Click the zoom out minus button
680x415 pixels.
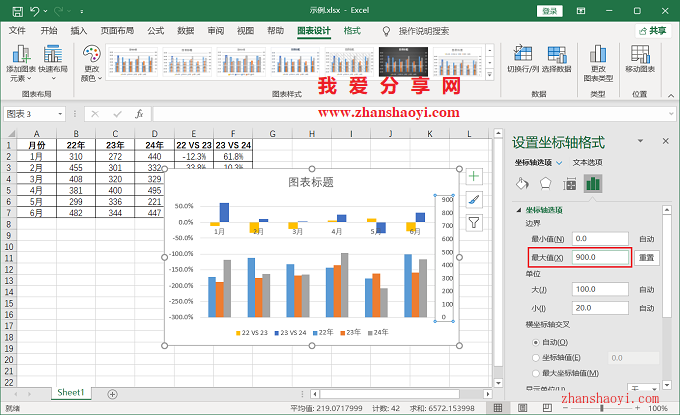(565, 408)
